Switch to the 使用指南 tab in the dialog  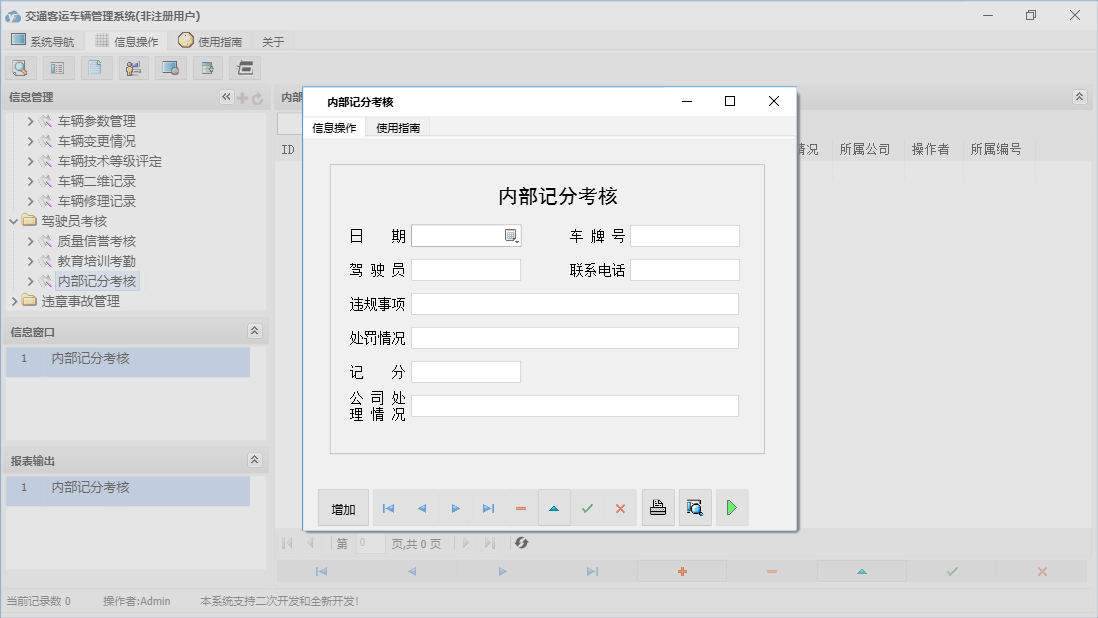397,128
